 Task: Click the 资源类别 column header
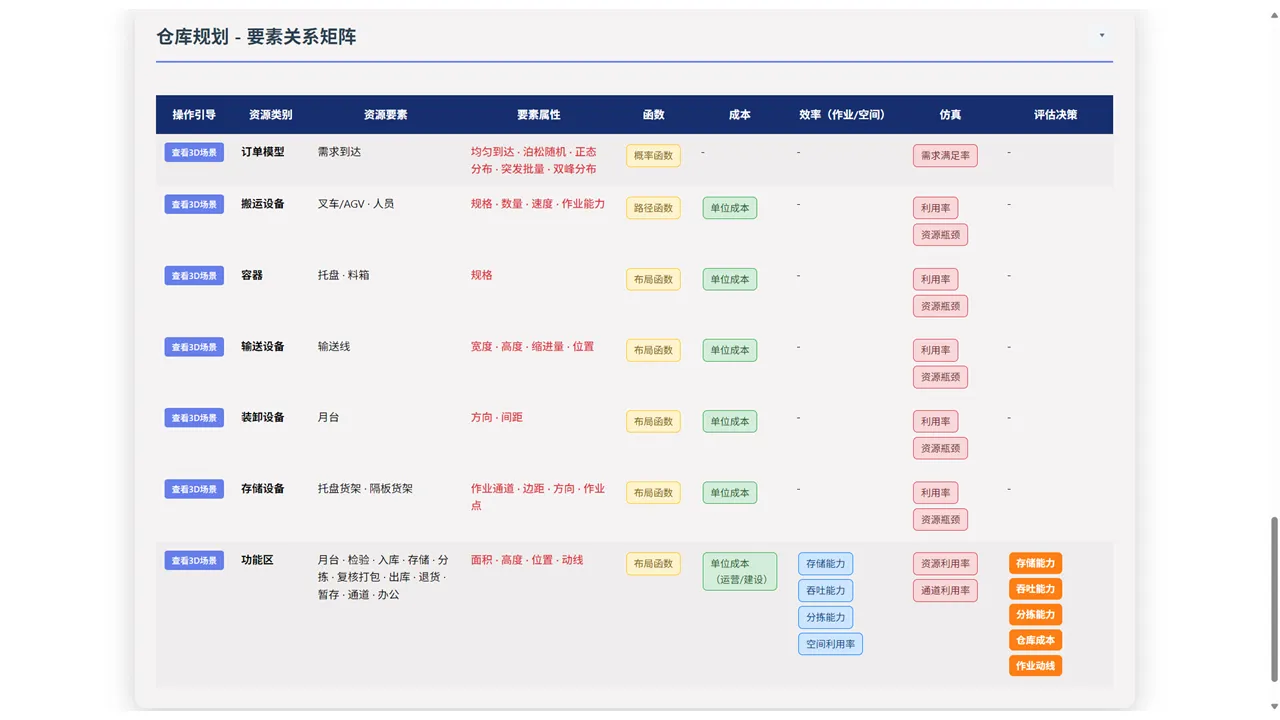point(271,115)
